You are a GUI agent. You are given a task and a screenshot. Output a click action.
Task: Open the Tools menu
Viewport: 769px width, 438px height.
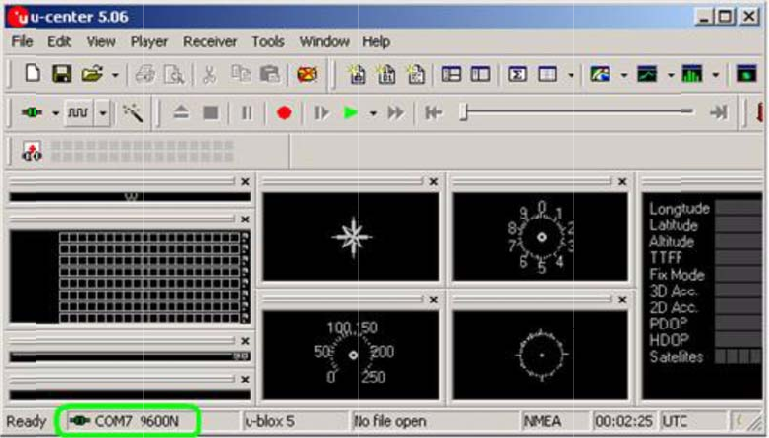tap(268, 41)
